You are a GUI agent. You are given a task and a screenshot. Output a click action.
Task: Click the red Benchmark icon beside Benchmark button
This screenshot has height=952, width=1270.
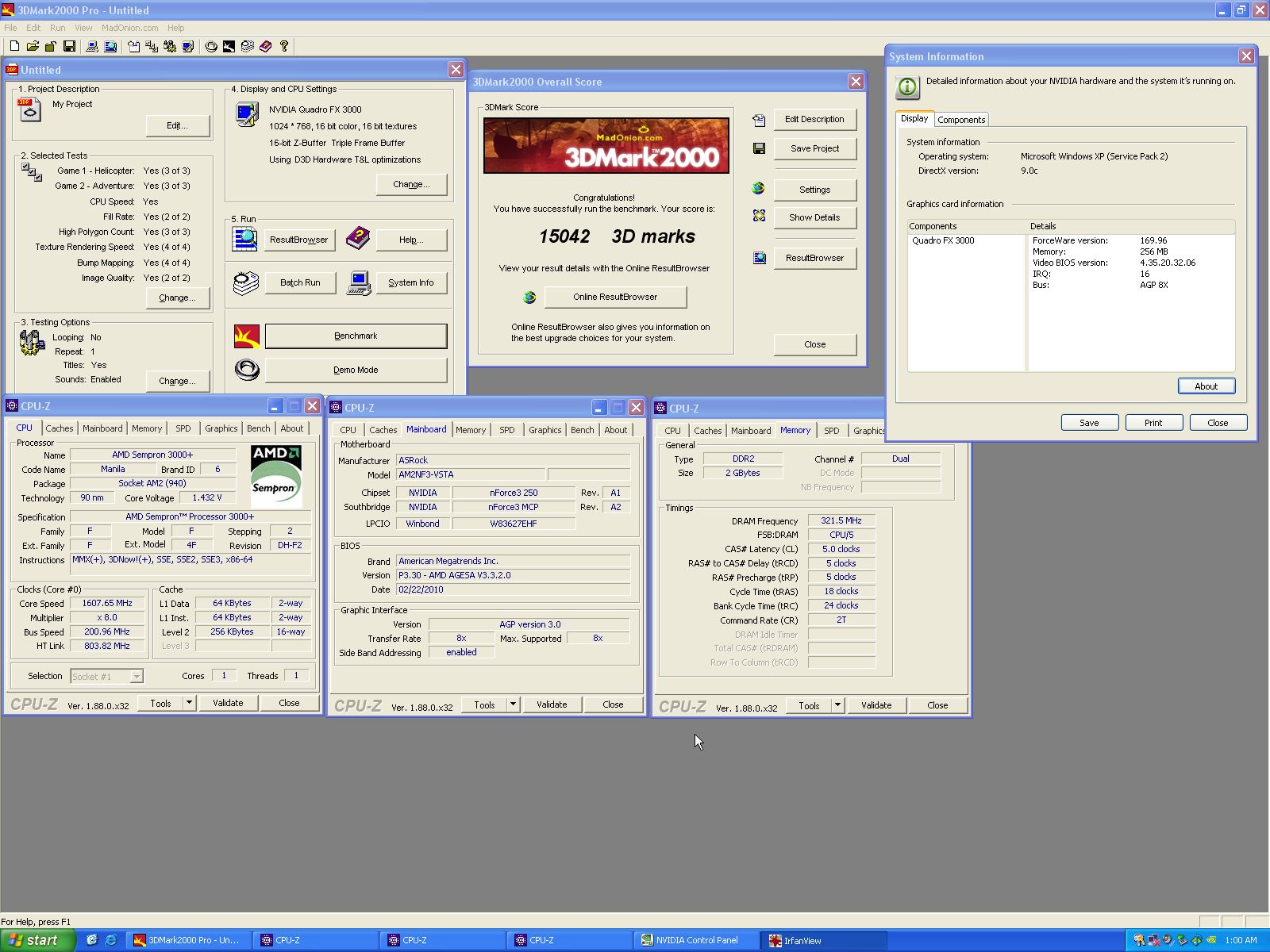(247, 336)
